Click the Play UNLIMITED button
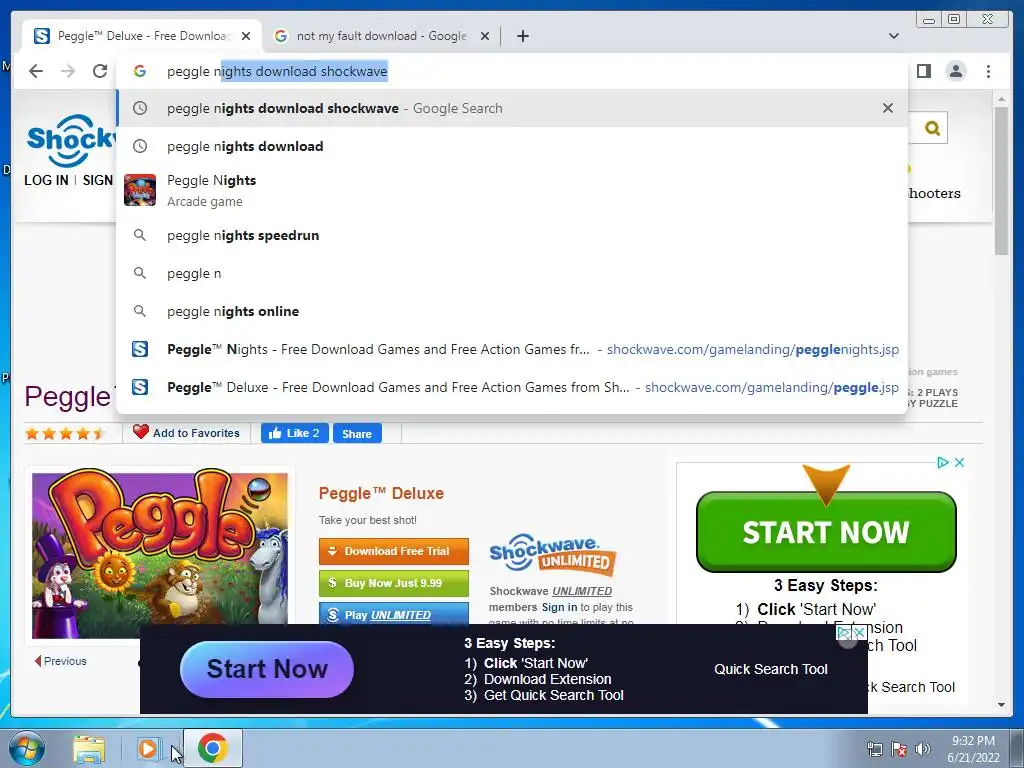Viewport: 1024px width, 768px height. point(394,614)
